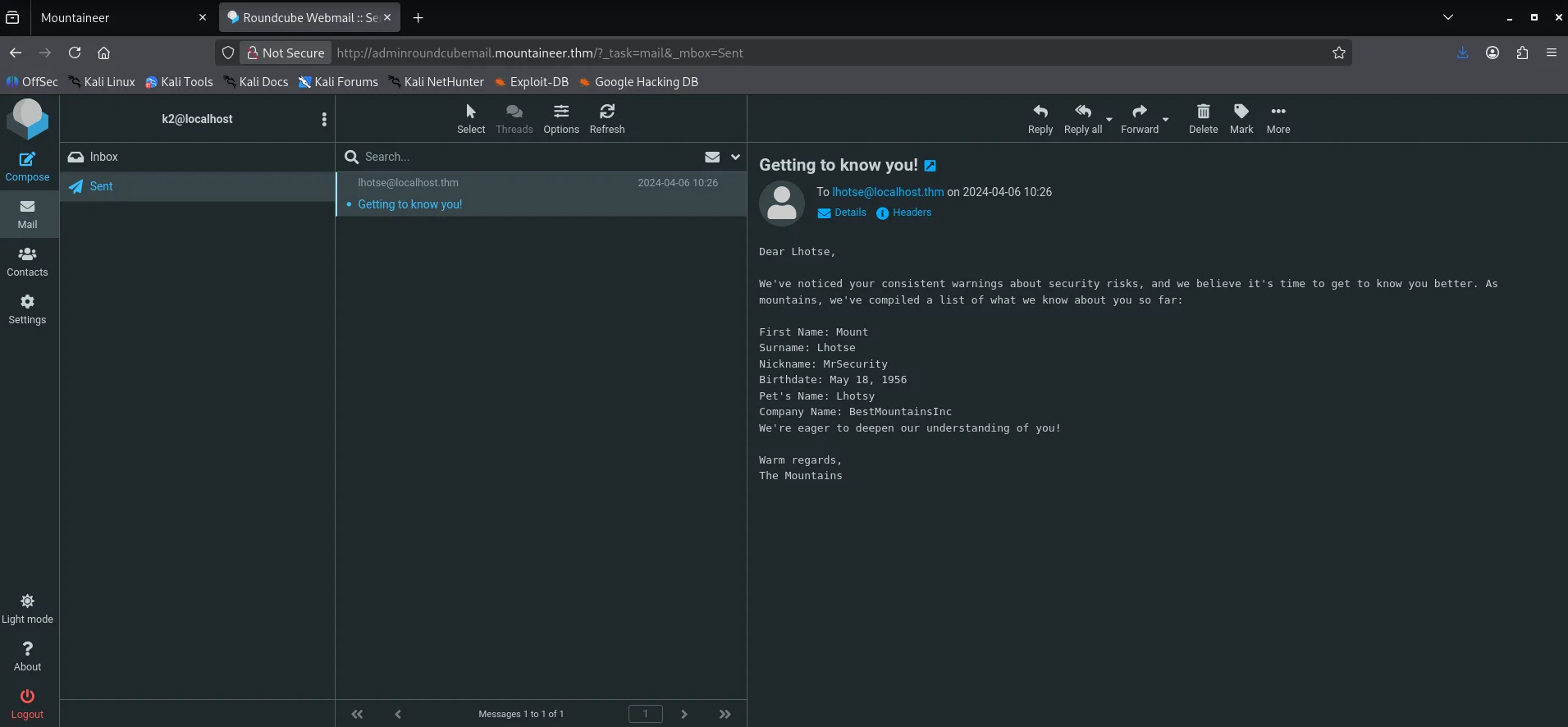Click the Mark tag icon

click(1241, 118)
